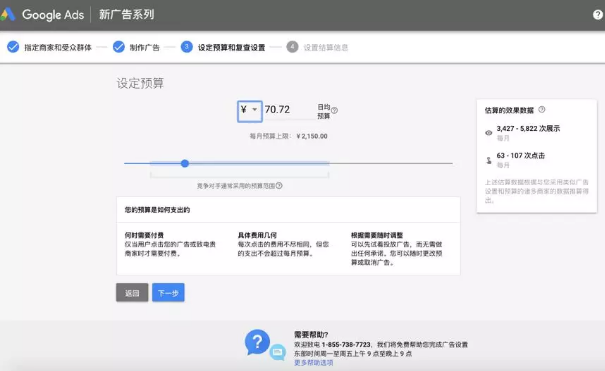Select 设定预算和复查设置 step
This screenshot has width=605, height=371.
pos(232,47)
